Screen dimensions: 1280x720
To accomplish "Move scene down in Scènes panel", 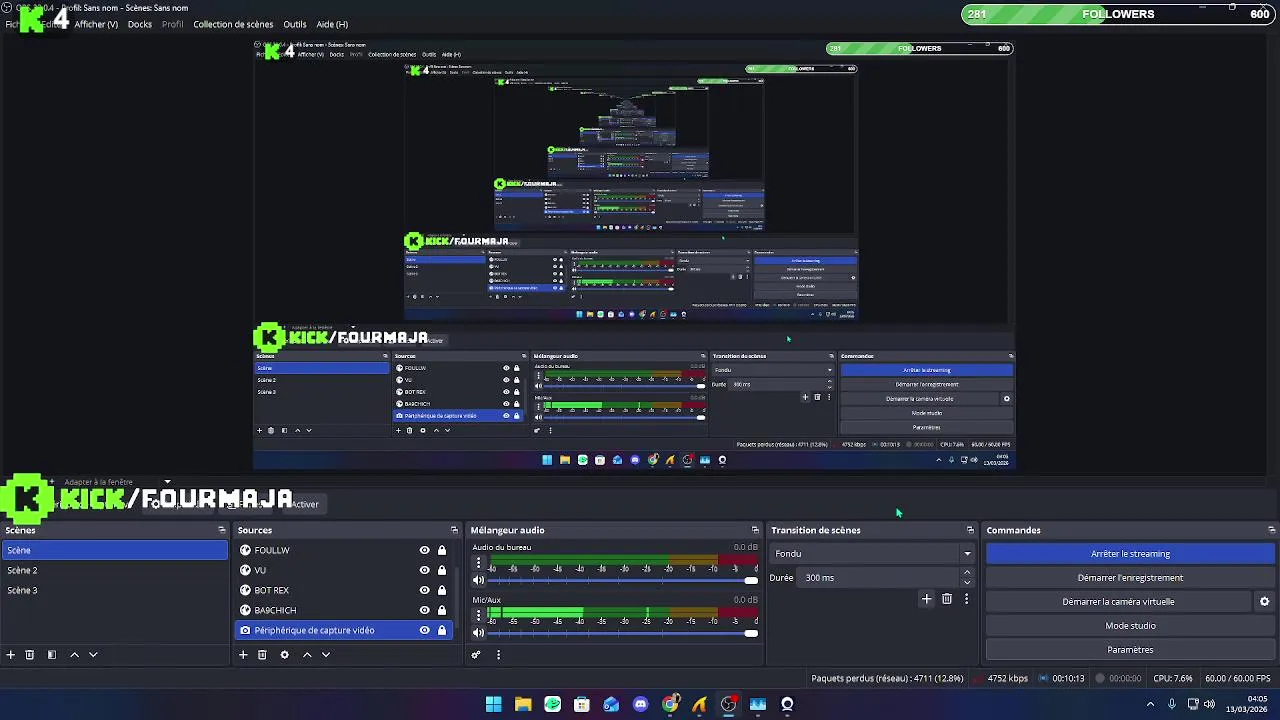I will pos(93,655).
